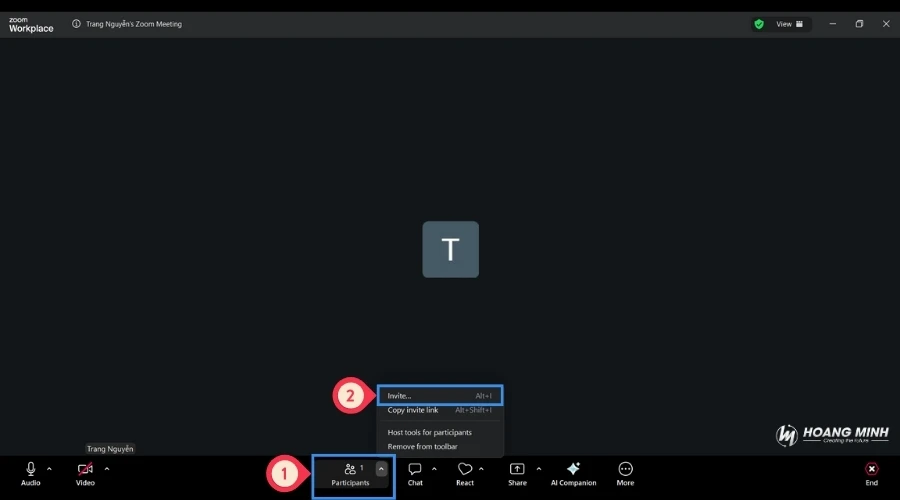This screenshot has width=900, height=500.
Task: Click the React heart icon
Action: click(x=465, y=469)
